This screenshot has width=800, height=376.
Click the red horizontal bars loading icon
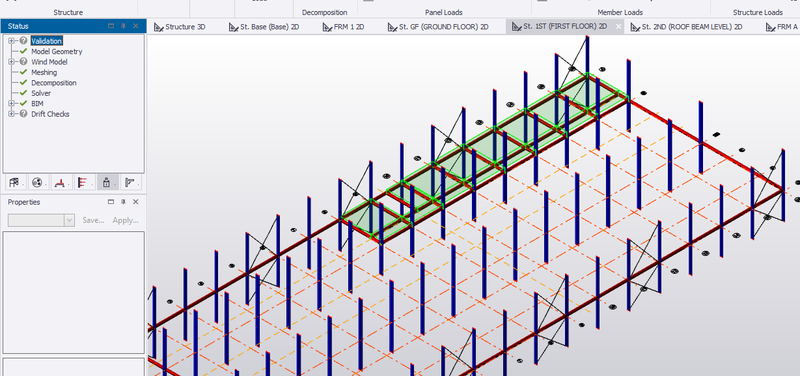83,183
